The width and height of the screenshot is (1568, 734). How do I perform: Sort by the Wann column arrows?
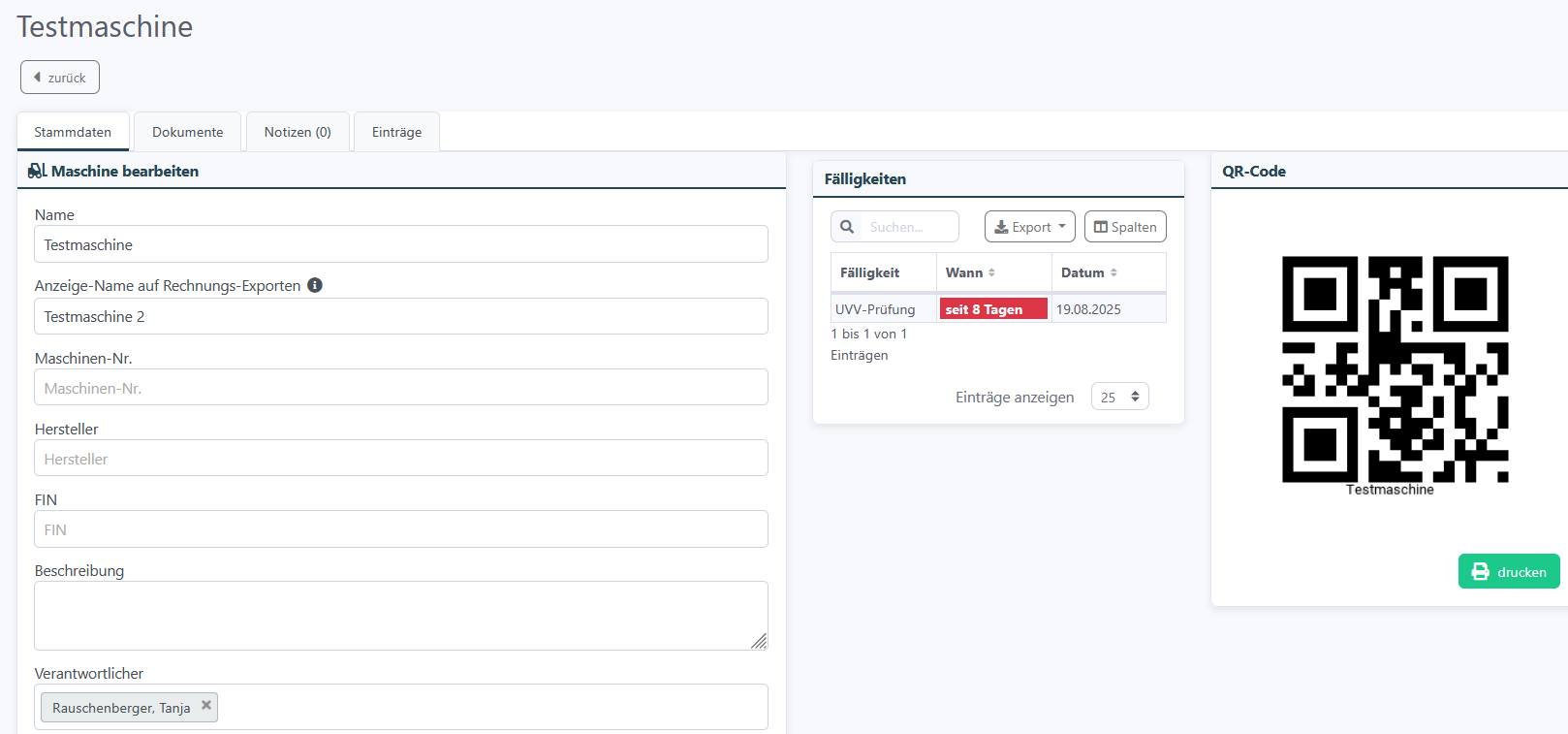tap(991, 272)
